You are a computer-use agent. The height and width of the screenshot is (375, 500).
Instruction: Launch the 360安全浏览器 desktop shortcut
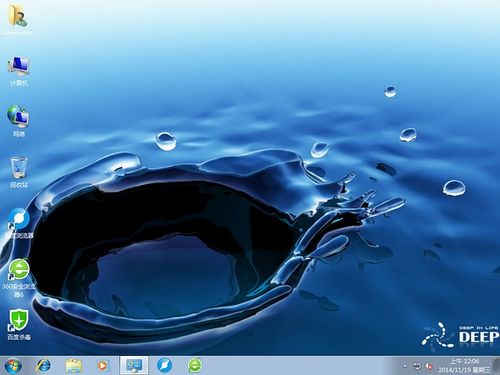tap(19, 277)
